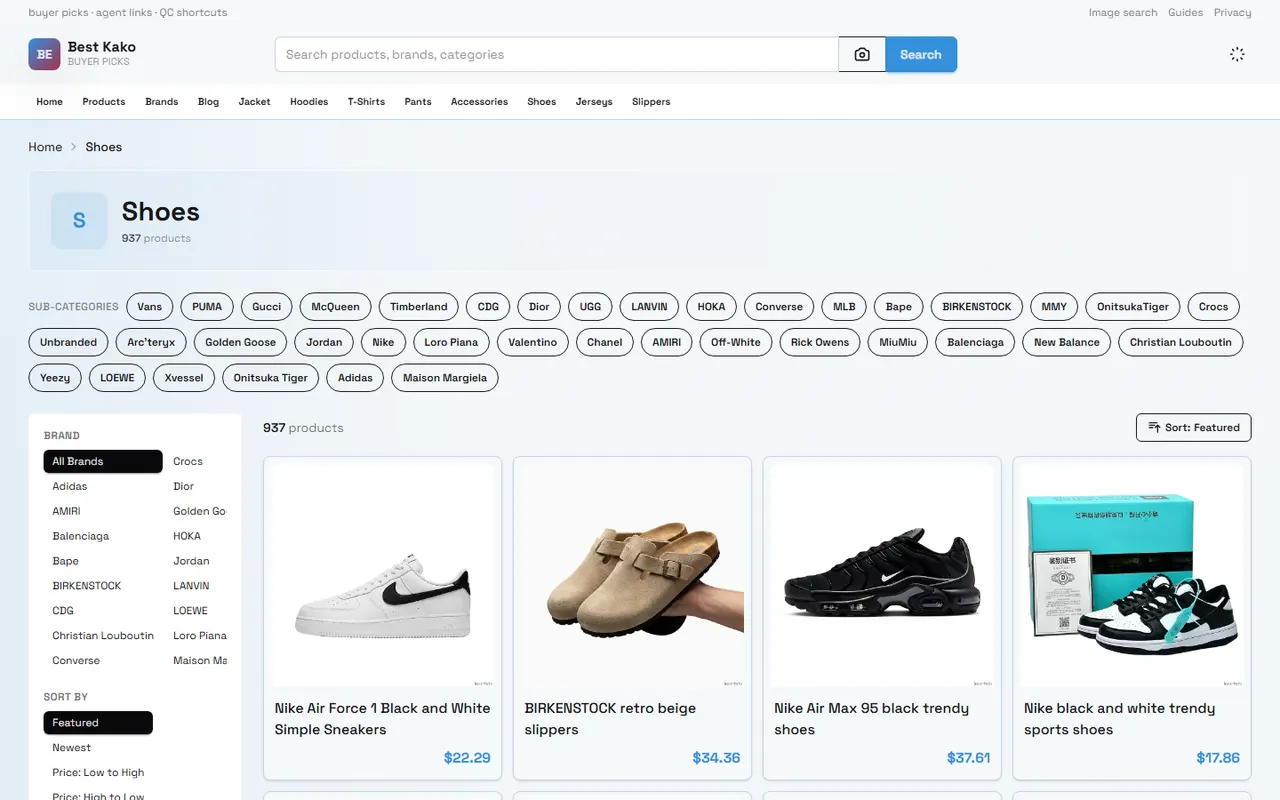Click the Home breadcrumb link
The image size is (1280, 800).
[x=45, y=147]
